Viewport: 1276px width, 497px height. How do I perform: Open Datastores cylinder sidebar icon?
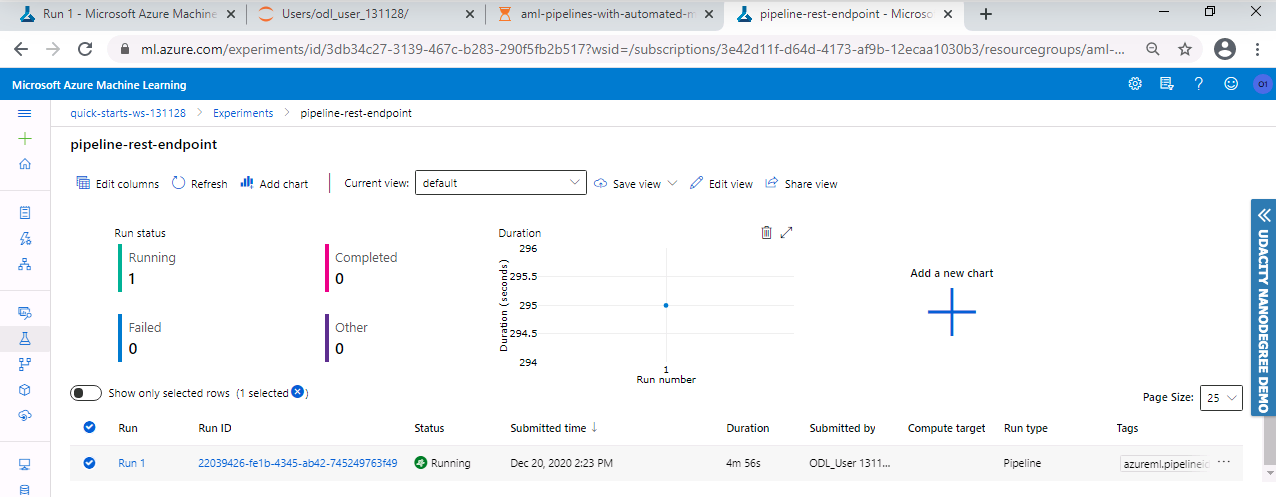[25, 489]
